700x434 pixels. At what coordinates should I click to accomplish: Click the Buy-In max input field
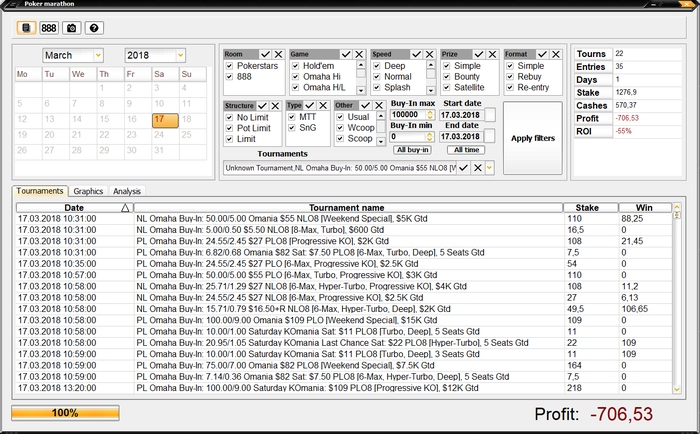click(x=408, y=115)
